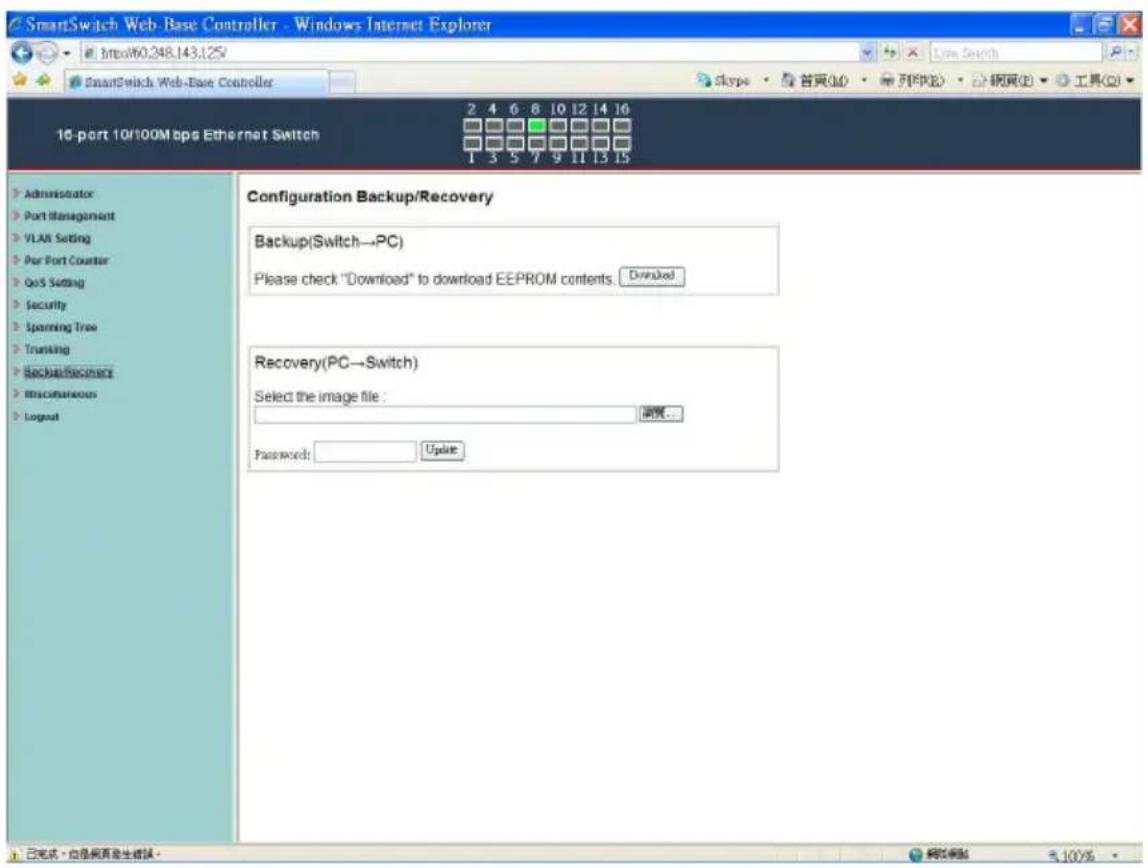Expand the QoS Setting sidebar menu
The width and height of the screenshot is (1148, 868).
tap(54, 283)
